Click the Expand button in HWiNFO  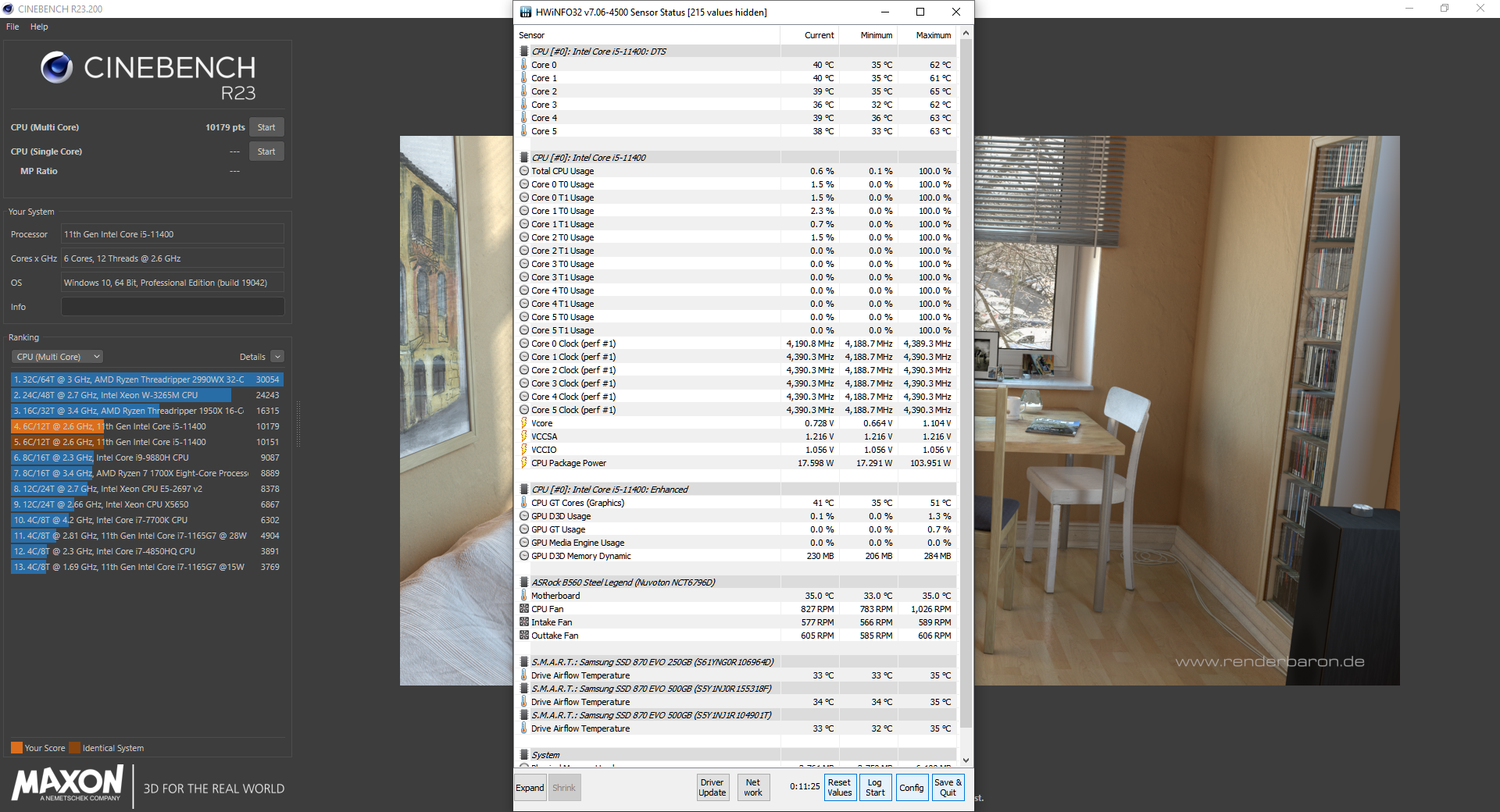click(x=530, y=788)
